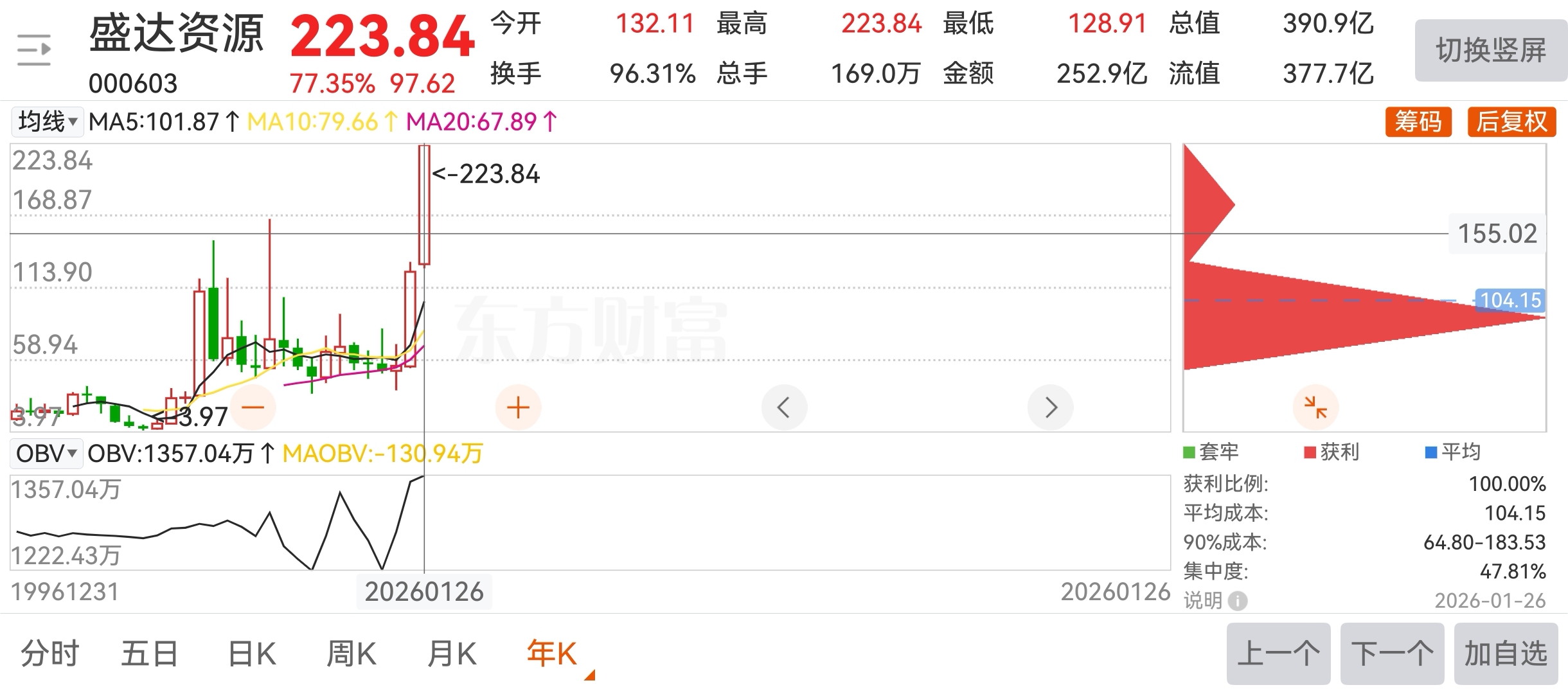Move chart left with the back arrow
1568x694 pixels.
click(784, 407)
